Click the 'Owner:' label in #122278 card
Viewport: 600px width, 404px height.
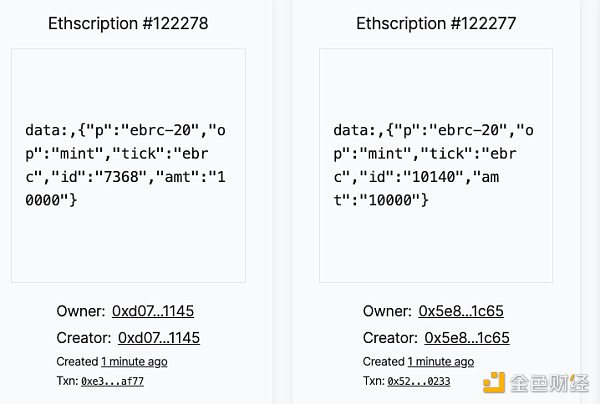[80, 311]
